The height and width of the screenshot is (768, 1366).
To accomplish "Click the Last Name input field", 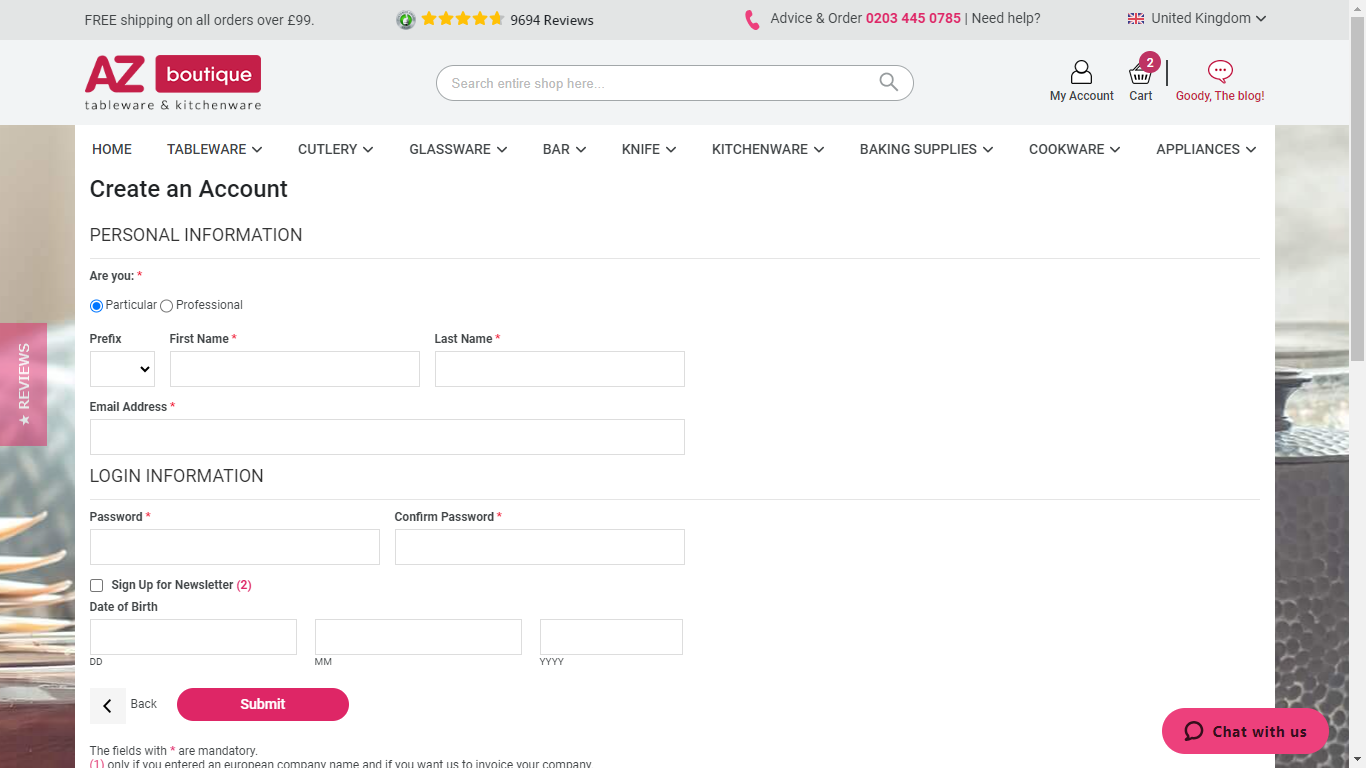I will pos(560,369).
